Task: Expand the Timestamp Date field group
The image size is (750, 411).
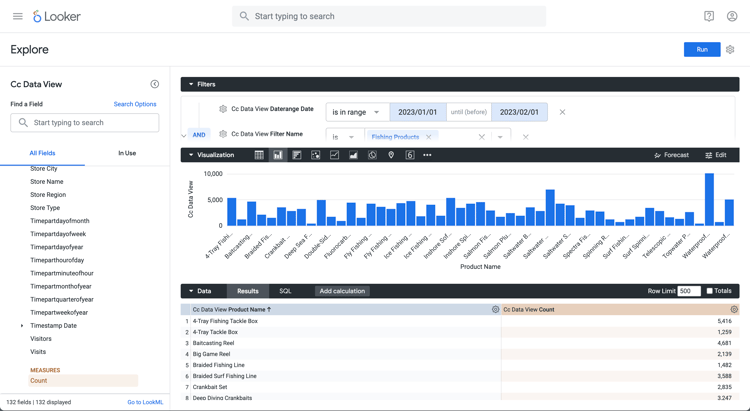Action: point(22,326)
